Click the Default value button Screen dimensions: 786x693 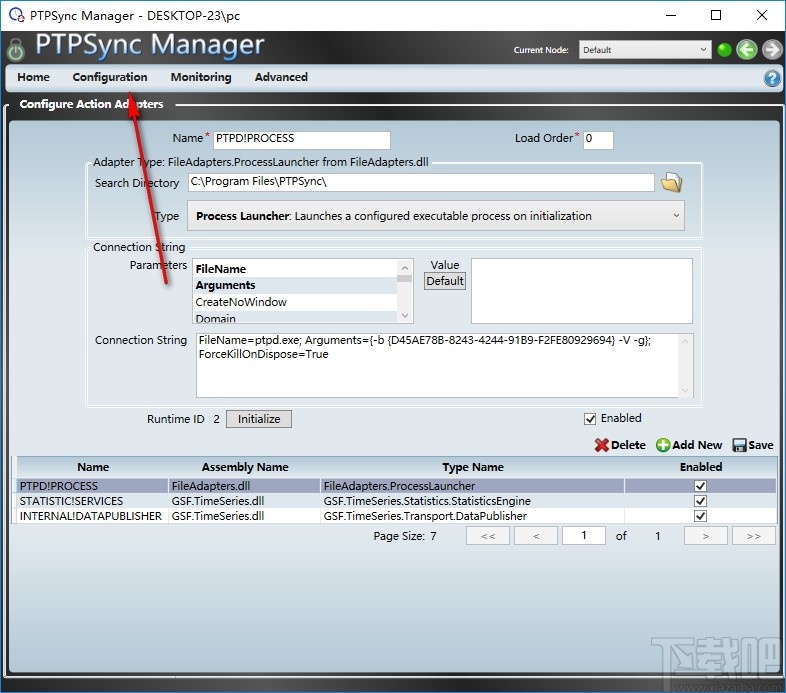pos(445,281)
